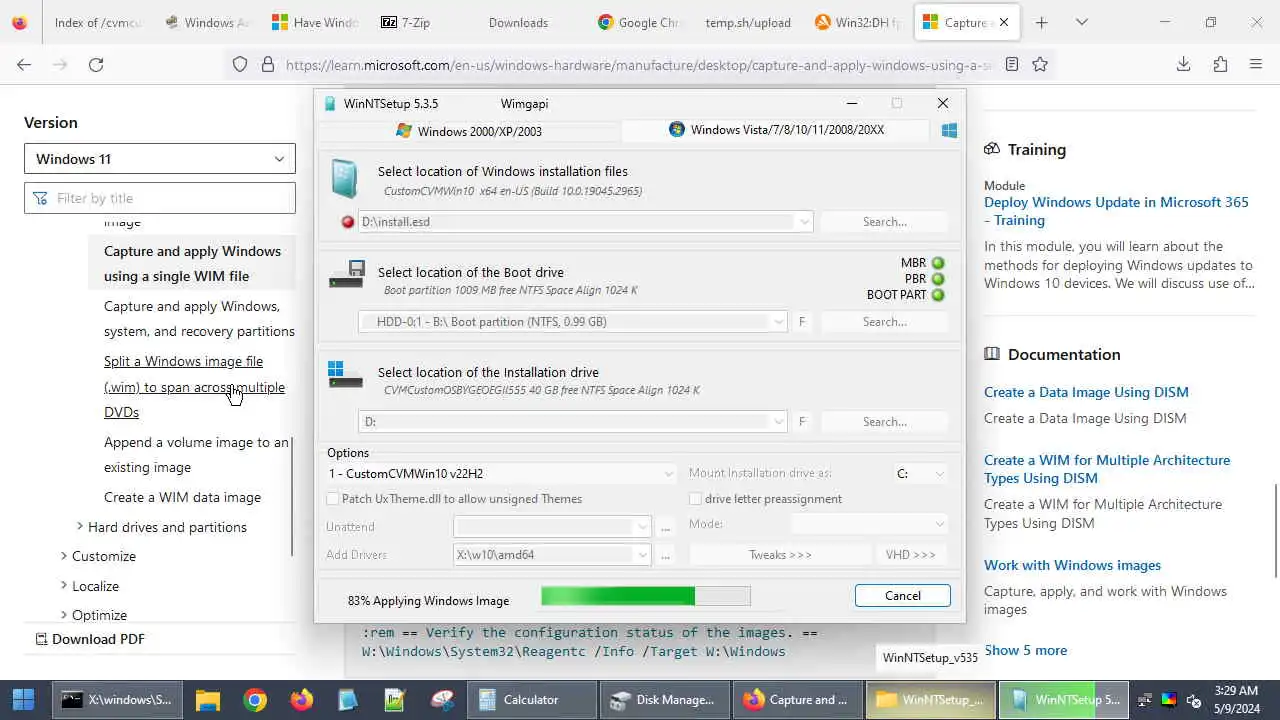Image resolution: width=1280 pixels, height=720 pixels.
Task: Click the Filter by title field
Action: [160, 198]
